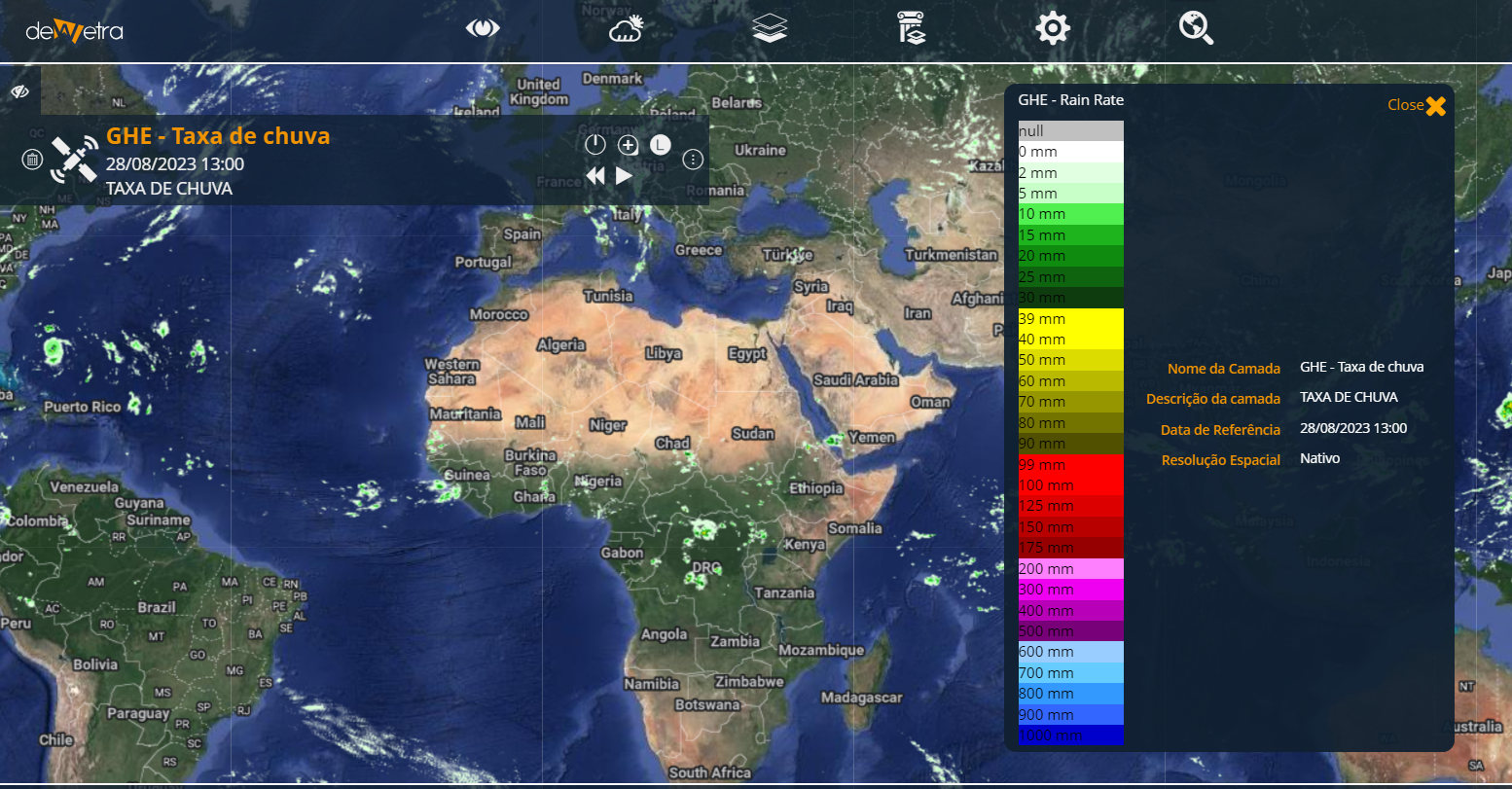Click the 39 mm yellow legend swatch
Screen dimensions: 1512x789
1071,319
